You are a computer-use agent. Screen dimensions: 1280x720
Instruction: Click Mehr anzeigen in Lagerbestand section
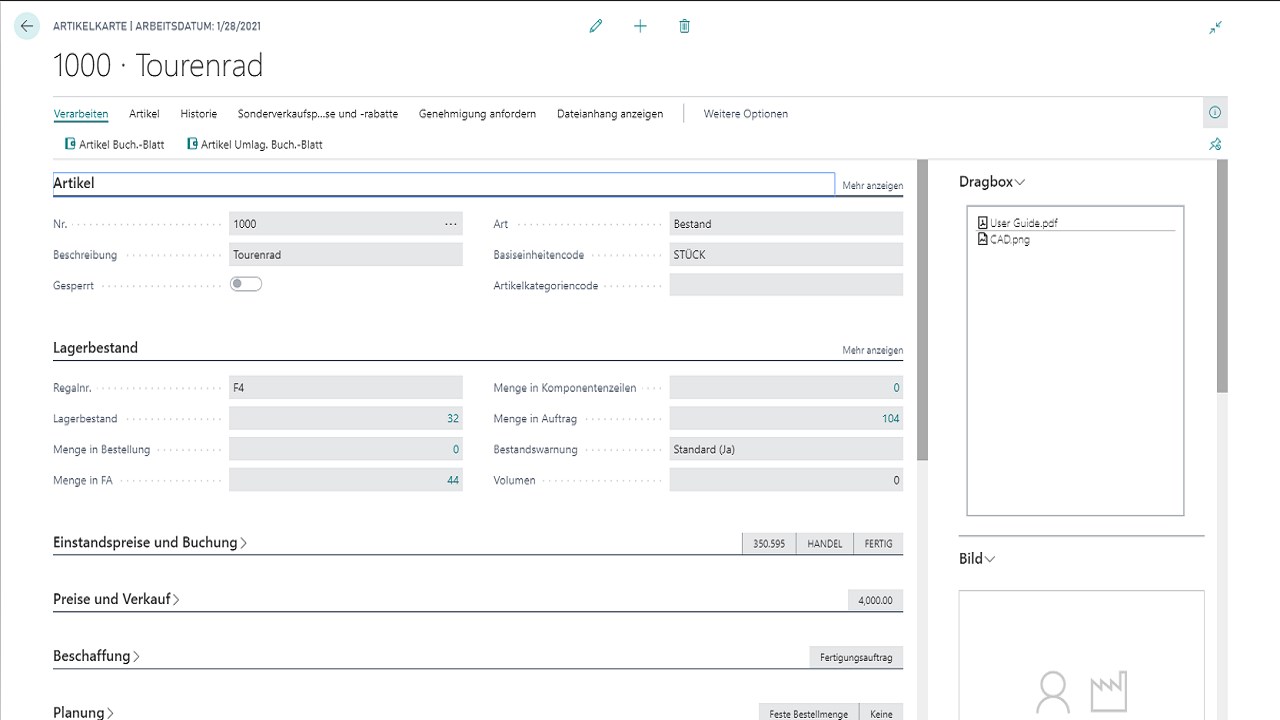tap(872, 351)
